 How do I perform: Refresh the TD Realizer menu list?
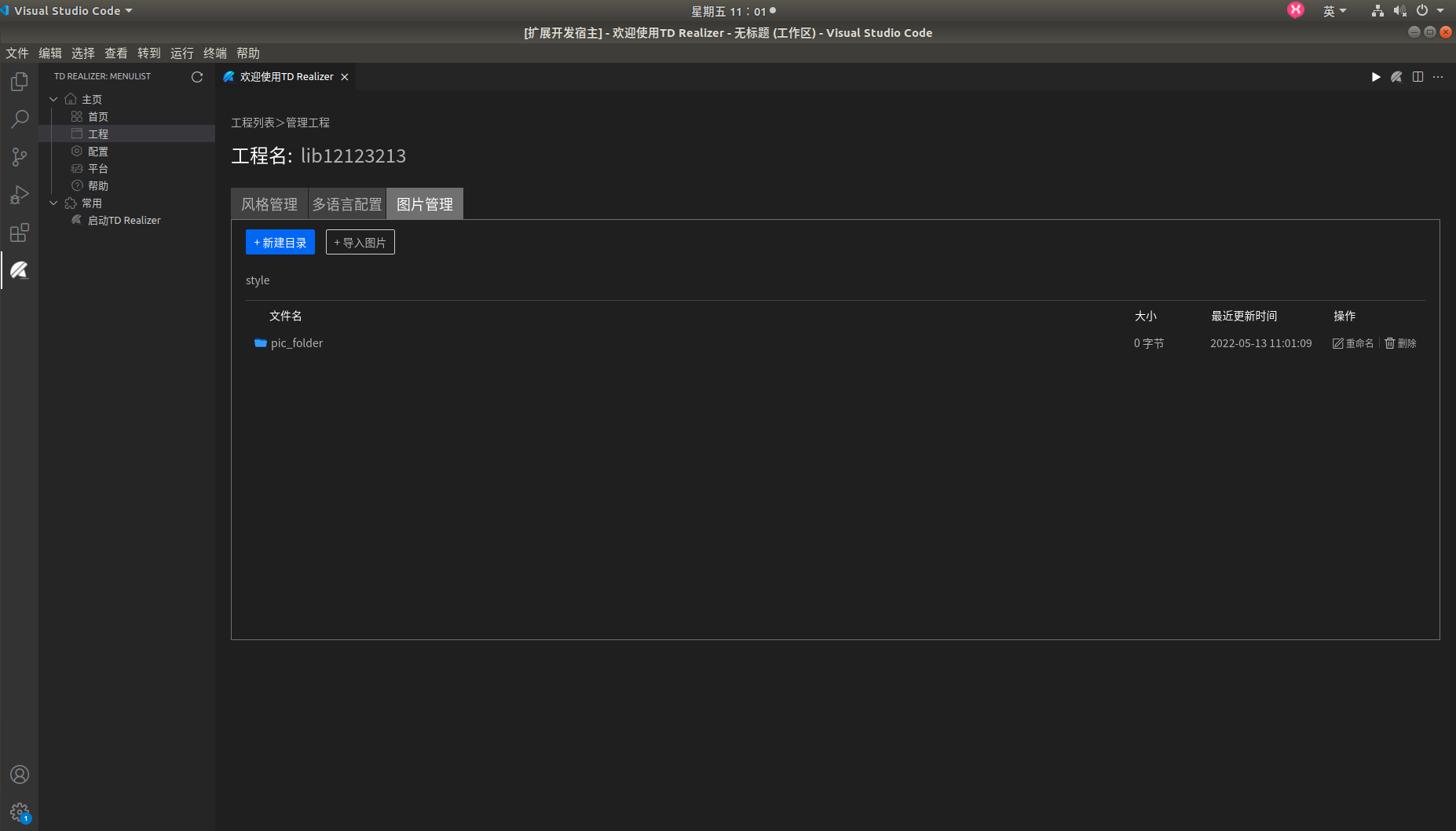coord(197,77)
